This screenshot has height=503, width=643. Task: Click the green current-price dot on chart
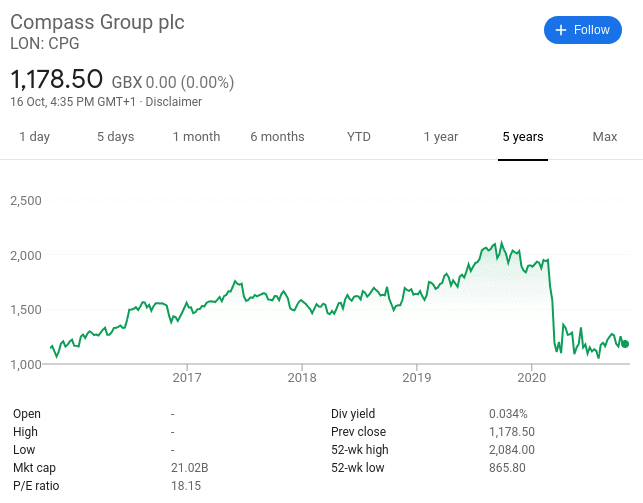pyautogui.click(x=625, y=344)
